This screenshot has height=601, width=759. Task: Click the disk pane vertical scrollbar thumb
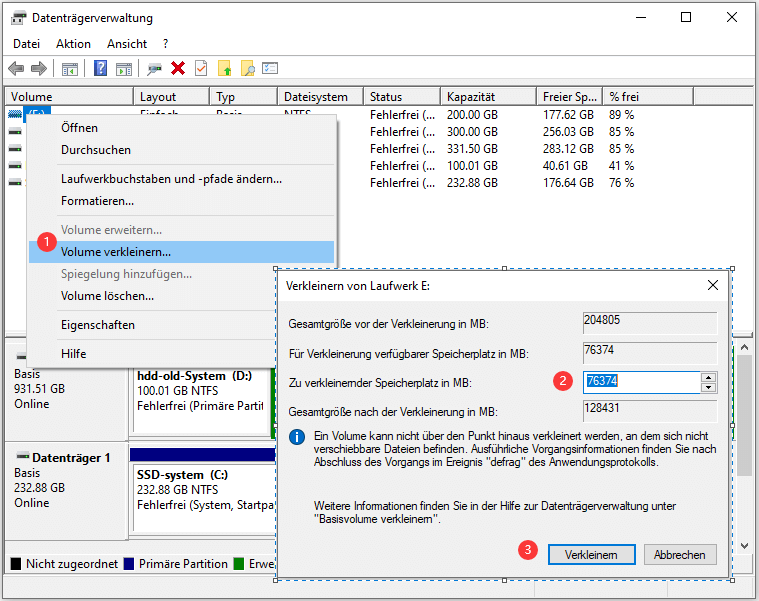(x=744, y=415)
